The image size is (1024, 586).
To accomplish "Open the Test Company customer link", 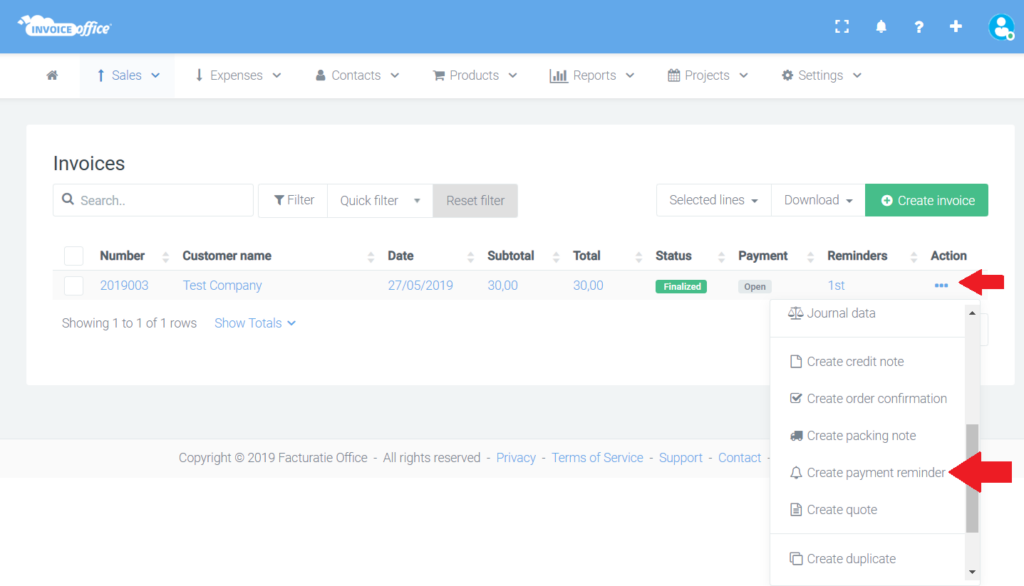I will pos(222,285).
